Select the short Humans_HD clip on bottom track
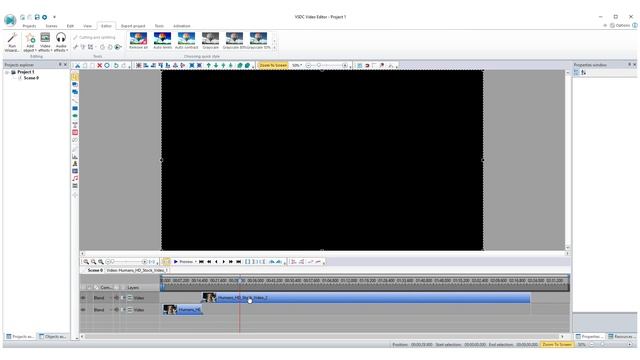Image resolution: width=640 pixels, height=360 pixels. [182, 310]
